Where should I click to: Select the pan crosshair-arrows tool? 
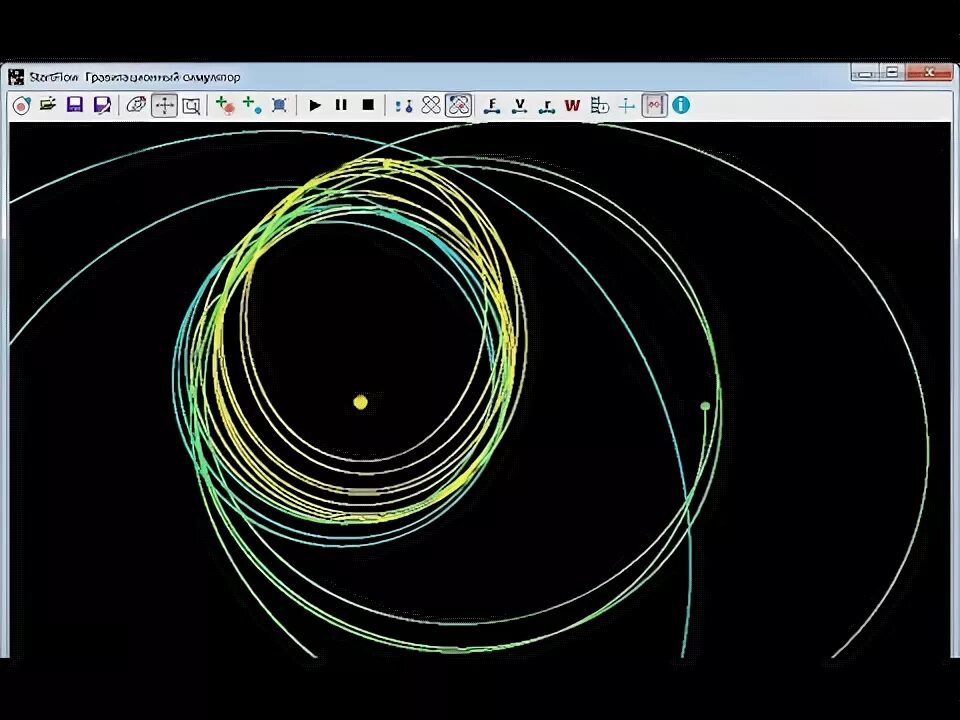164,105
